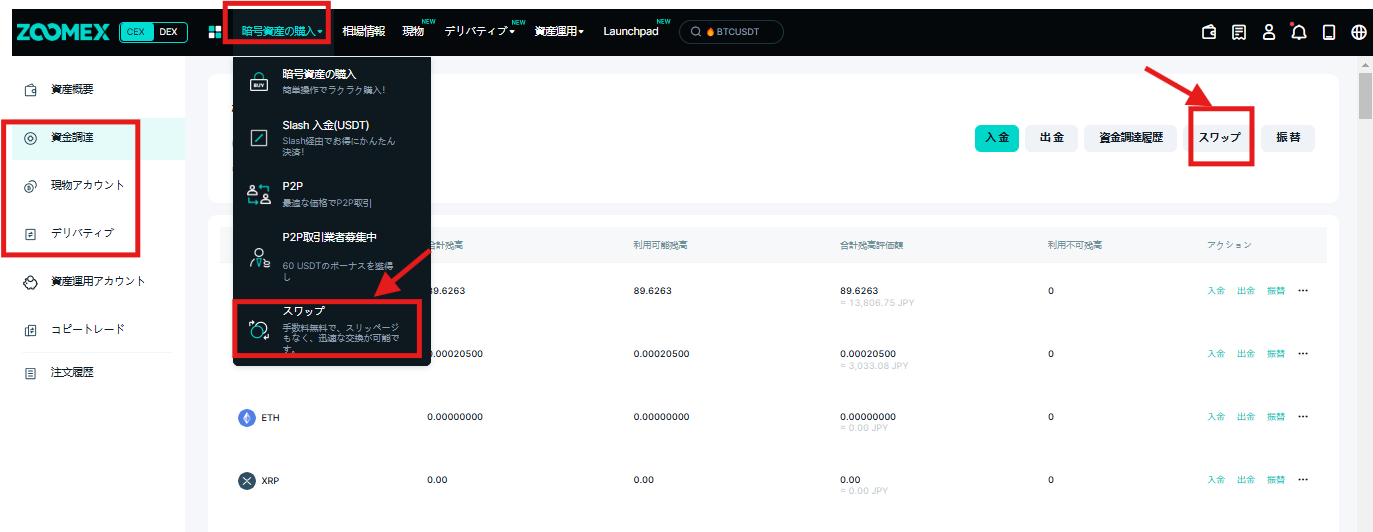
Task: Open the user profile icon
Action: 1269,32
